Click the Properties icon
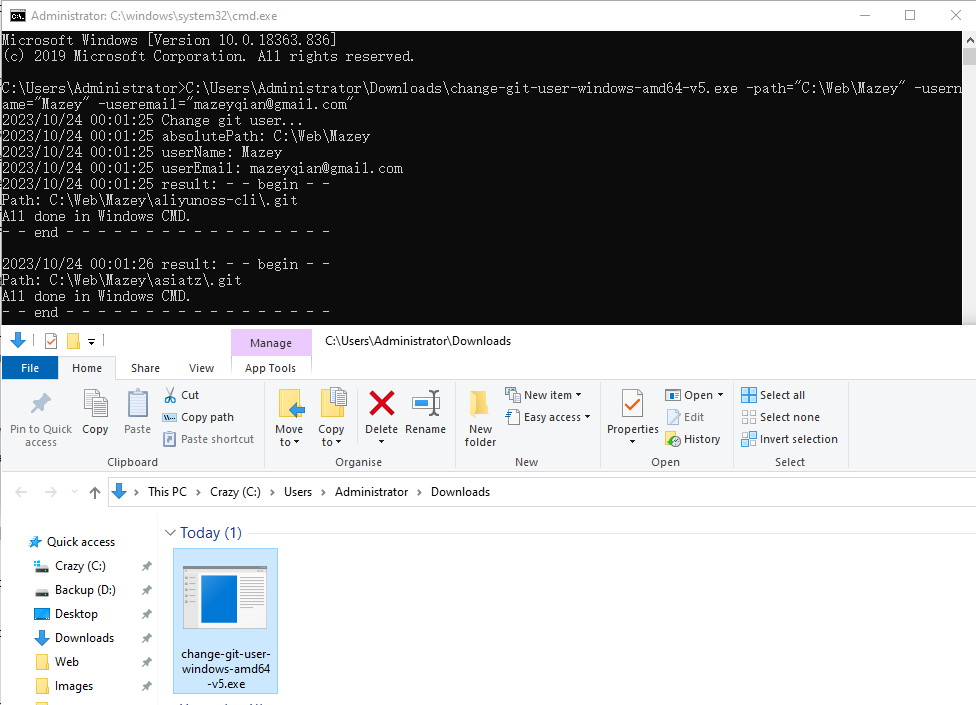 pos(632,410)
